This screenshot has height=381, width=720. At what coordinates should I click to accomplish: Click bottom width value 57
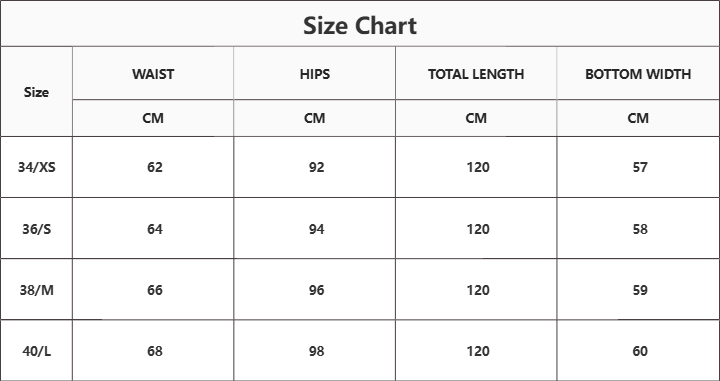tap(640, 167)
